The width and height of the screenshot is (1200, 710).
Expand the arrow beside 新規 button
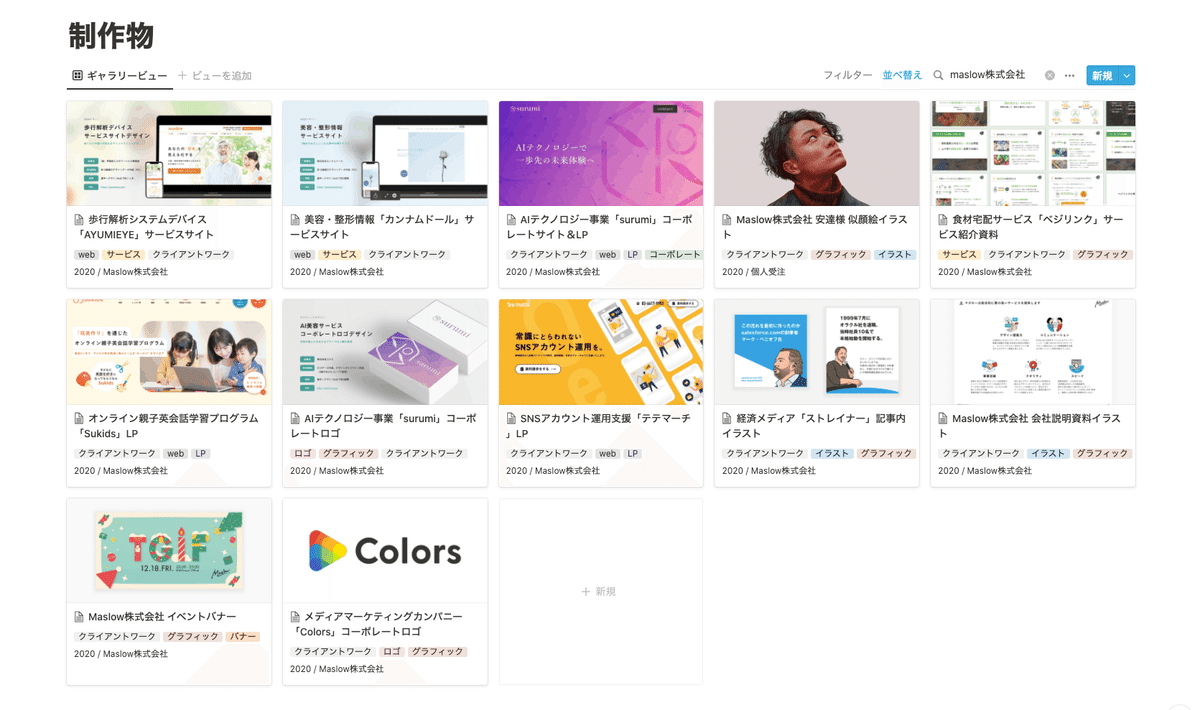[1127, 75]
